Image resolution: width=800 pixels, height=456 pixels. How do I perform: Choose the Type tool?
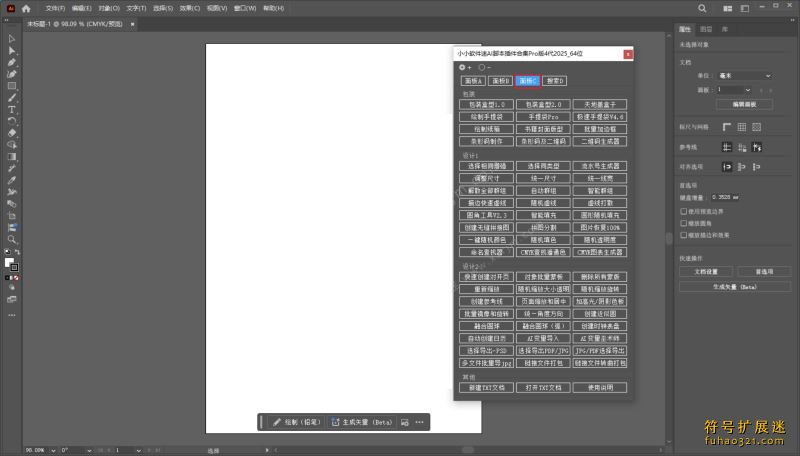point(12,109)
